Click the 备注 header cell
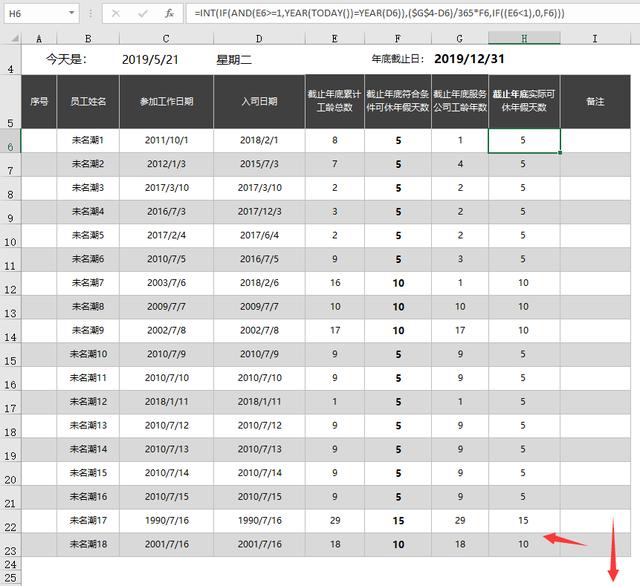This screenshot has width=640, height=586. (595, 102)
